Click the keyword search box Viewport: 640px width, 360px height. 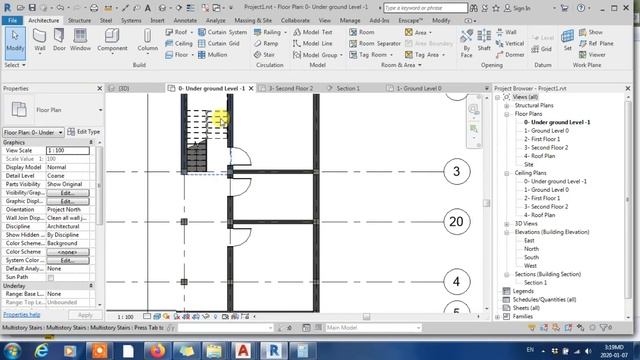point(425,8)
